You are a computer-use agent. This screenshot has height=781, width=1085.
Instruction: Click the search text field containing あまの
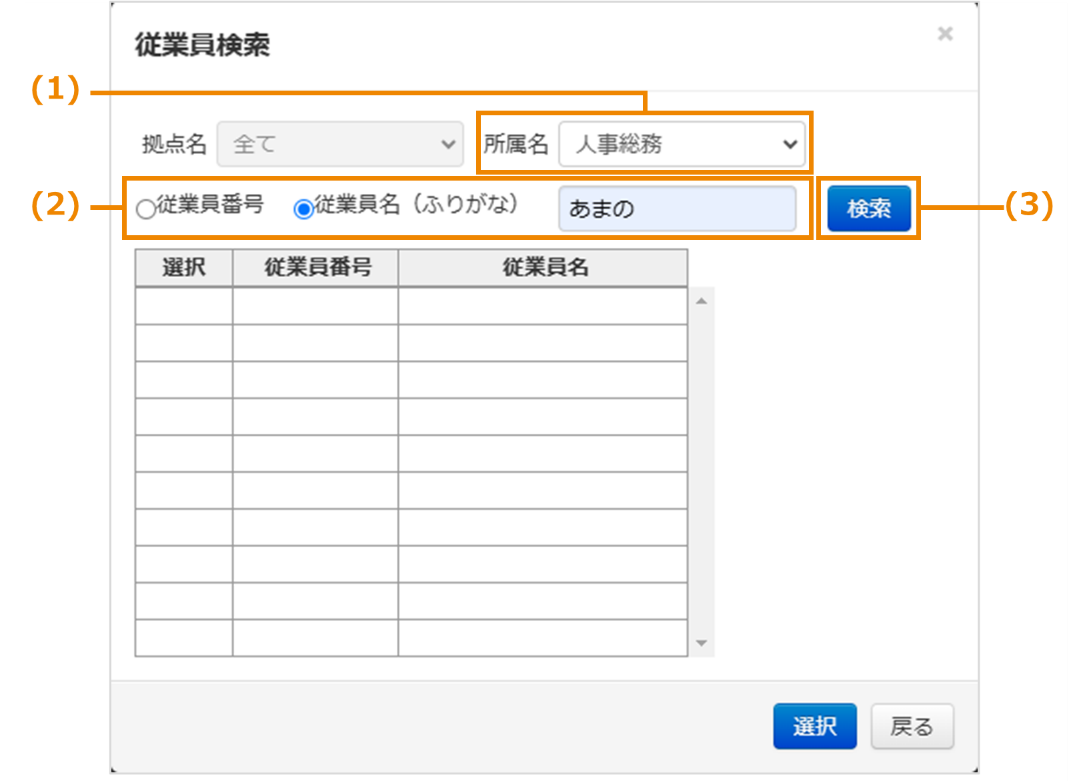(x=677, y=209)
